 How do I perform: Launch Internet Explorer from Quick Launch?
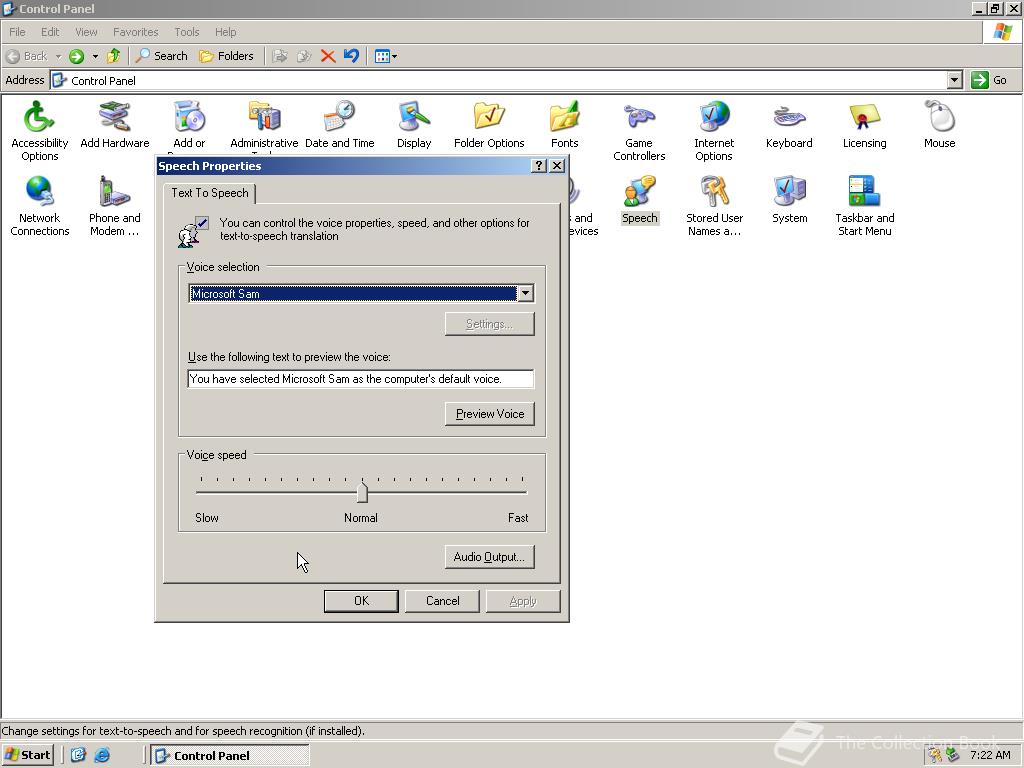(x=102, y=755)
